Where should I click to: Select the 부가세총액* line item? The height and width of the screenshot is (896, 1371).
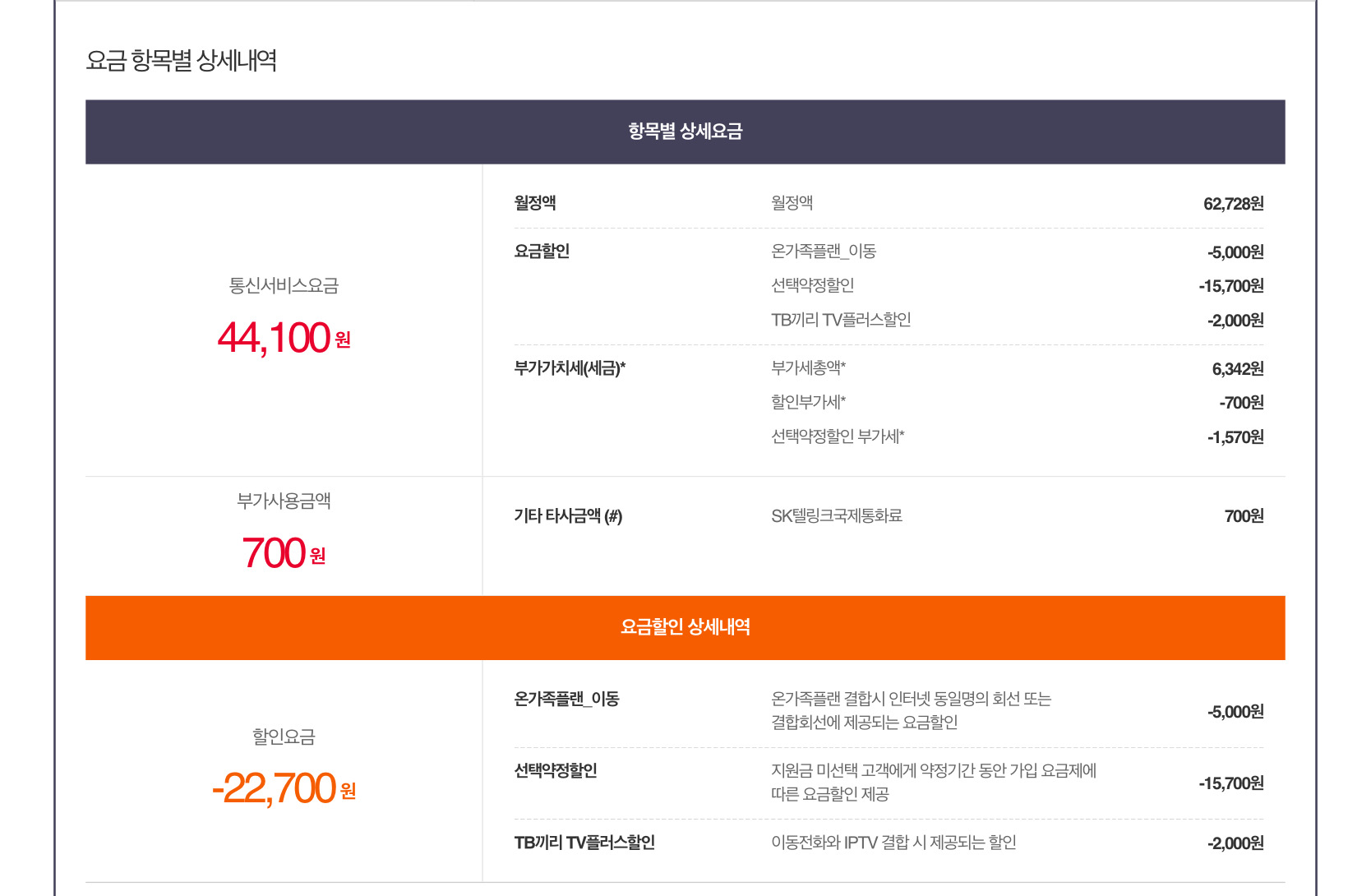coord(808,368)
